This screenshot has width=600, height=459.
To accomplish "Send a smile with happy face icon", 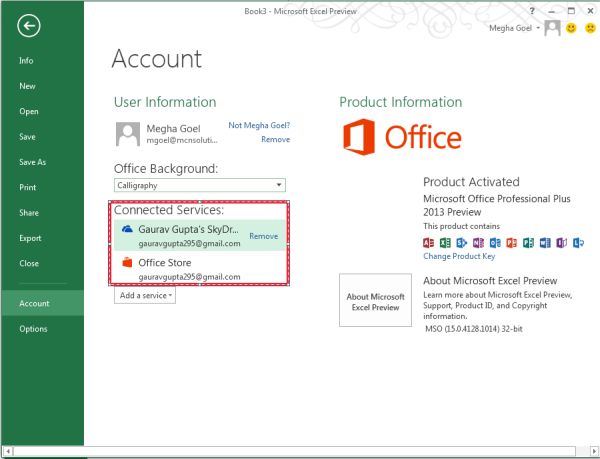I will click(571, 28).
